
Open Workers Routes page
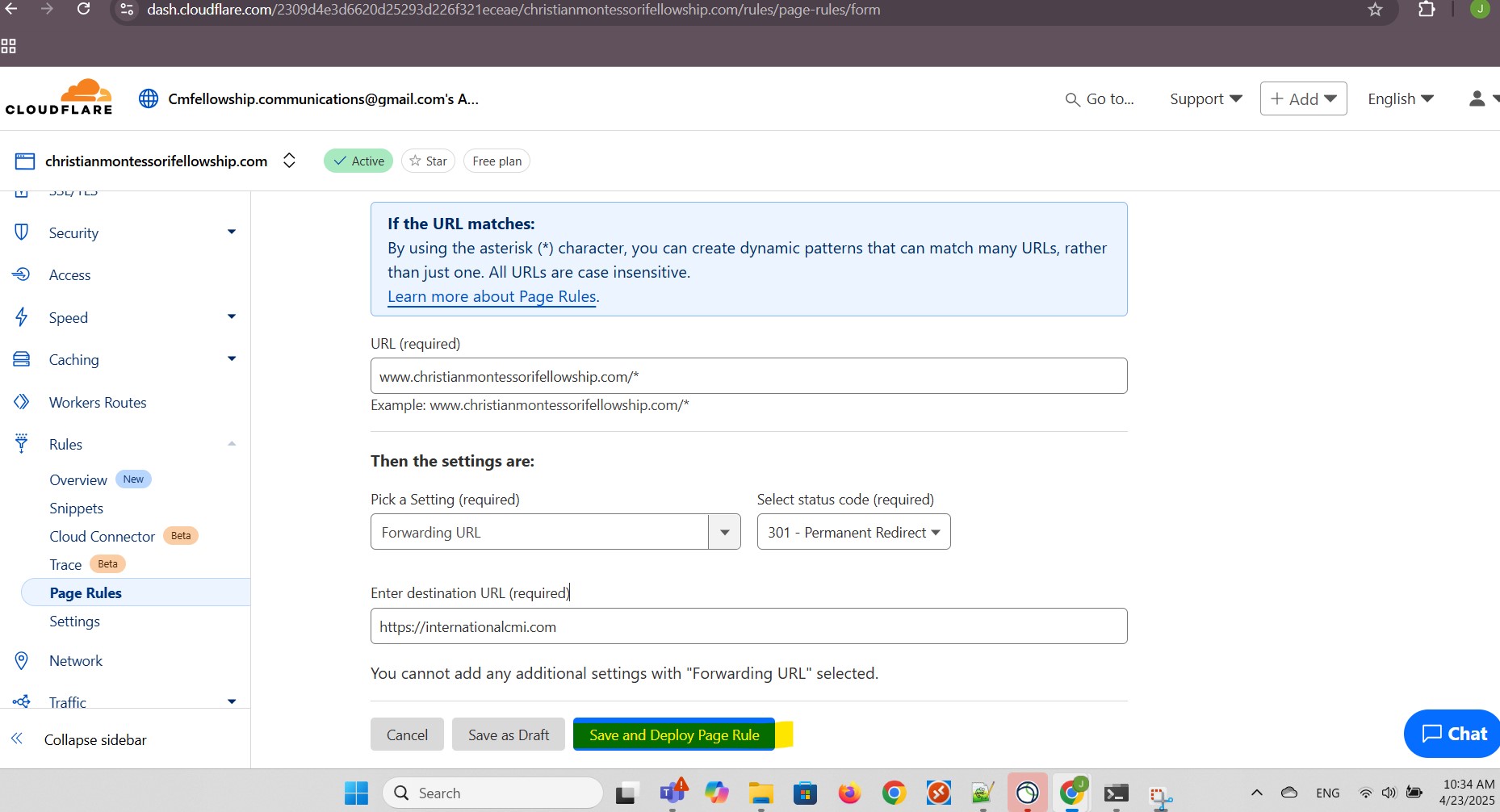(98, 402)
